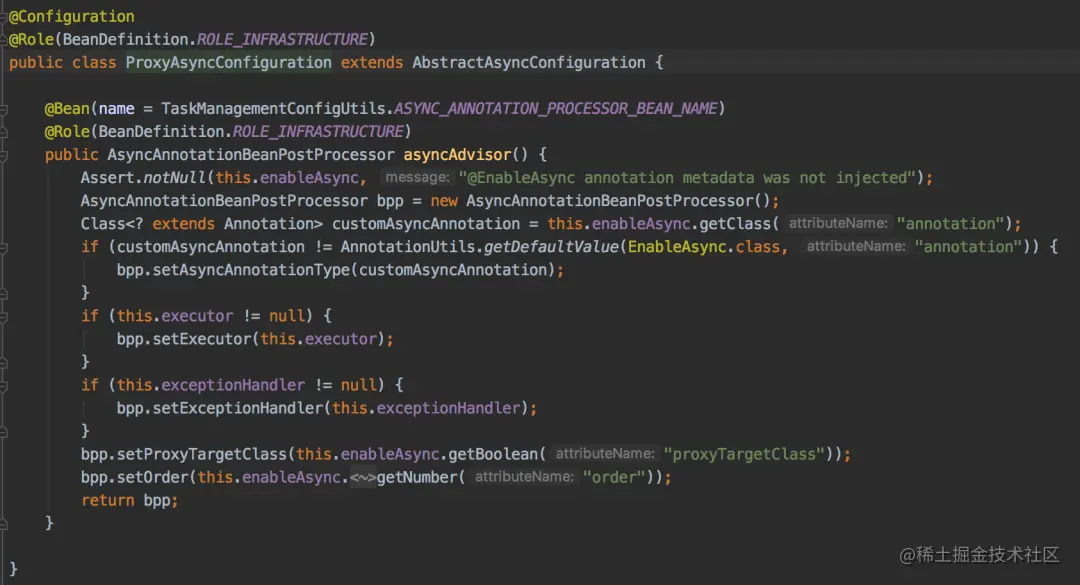Click AnnotationUtils class reference
The height and width of the screenshot is (585, 1080).
(x=408, y=247)
